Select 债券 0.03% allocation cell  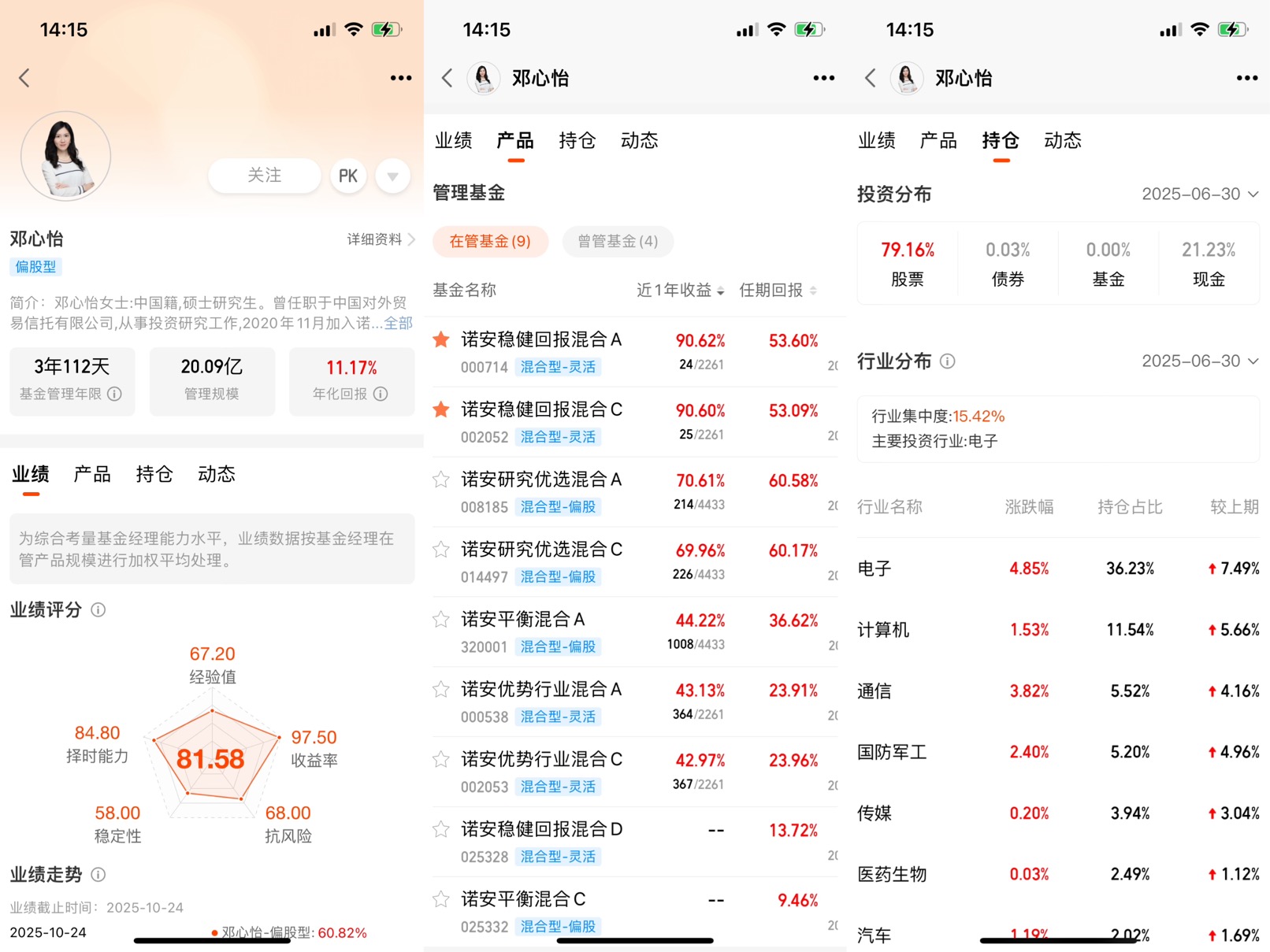point(1008,264)
